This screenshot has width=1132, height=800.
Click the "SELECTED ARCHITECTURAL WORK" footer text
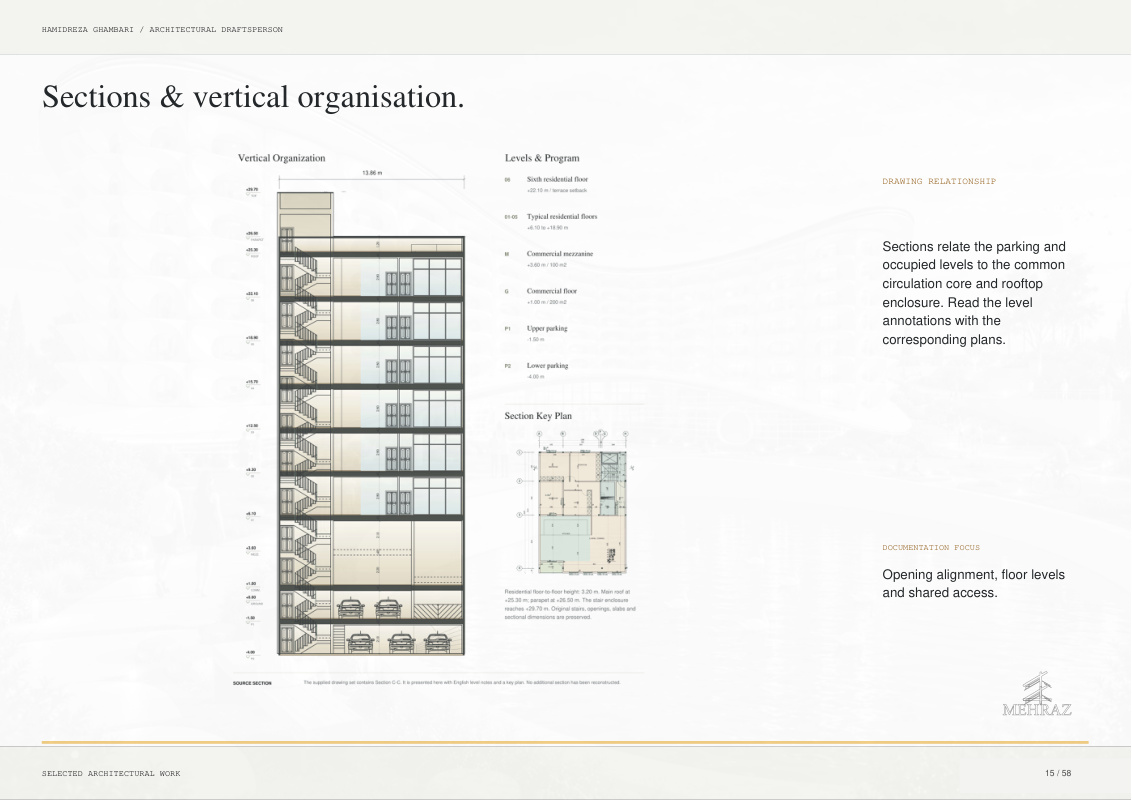(111, 773)
